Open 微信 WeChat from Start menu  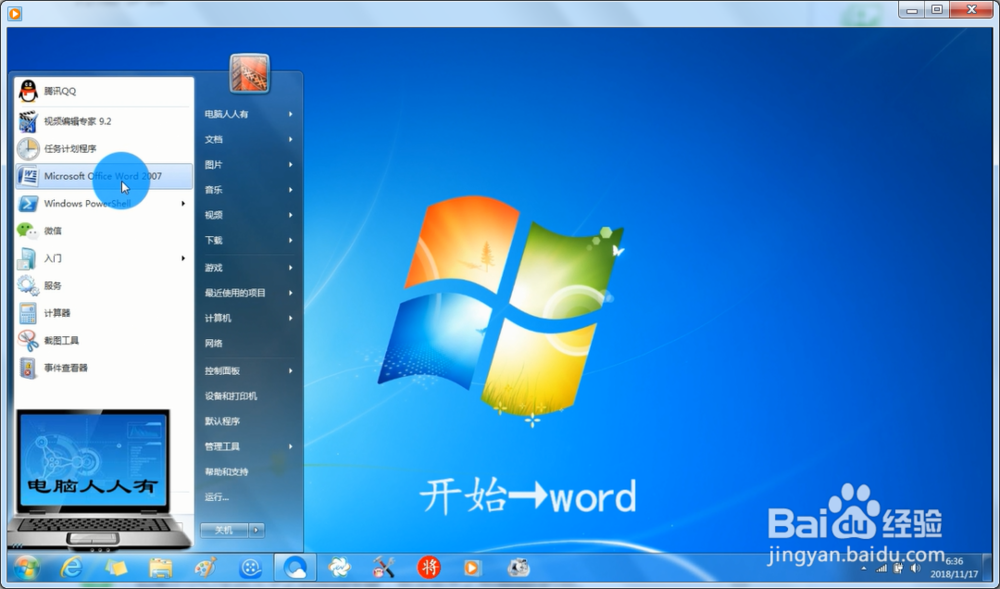(103, 231)
